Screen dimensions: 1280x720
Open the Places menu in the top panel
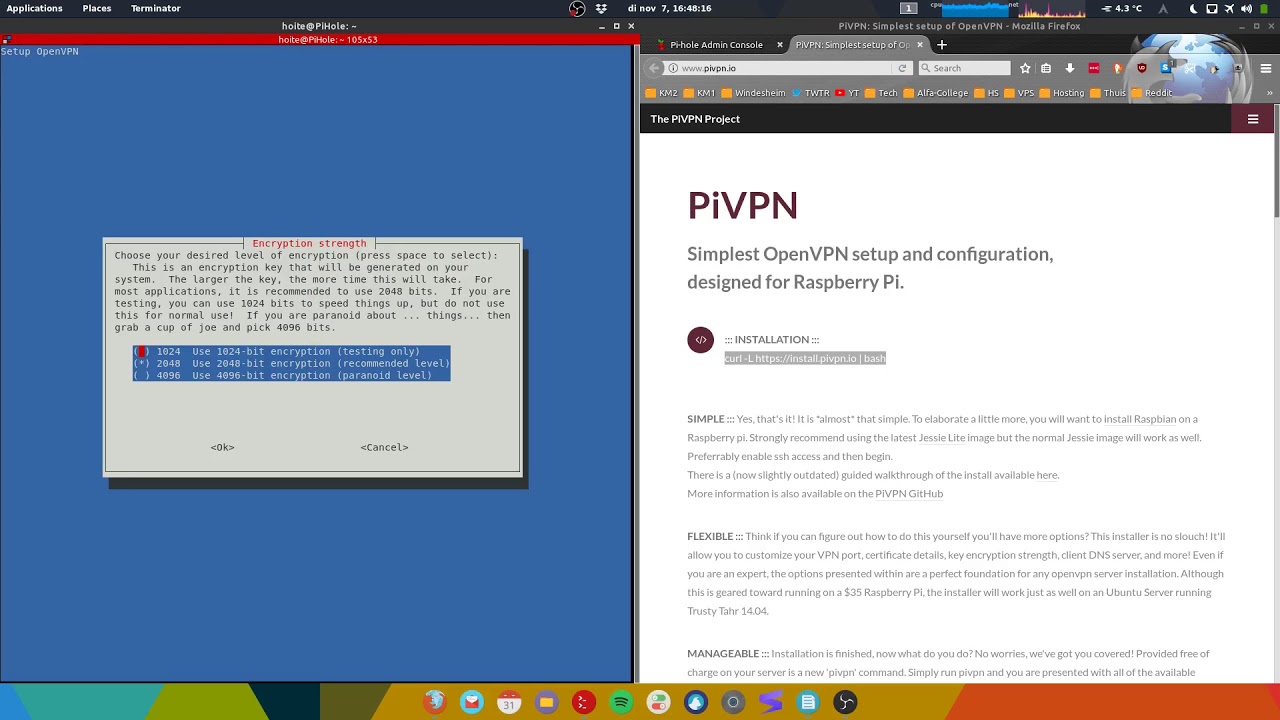[97, 8]
